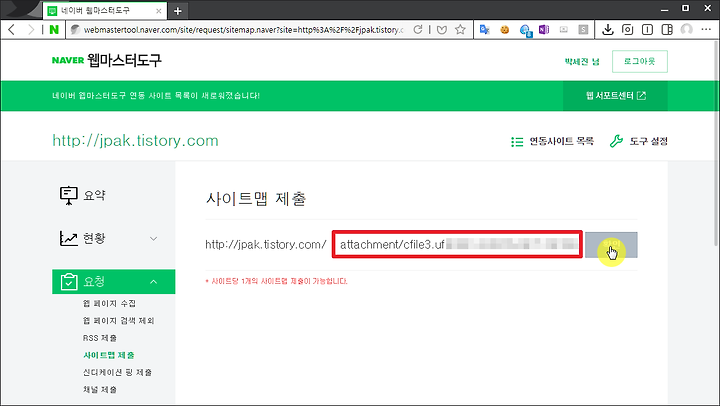The height and width of the screenshot is (406, 720).
Task: Click the faded card extension icon
Action: pos(564,30)
